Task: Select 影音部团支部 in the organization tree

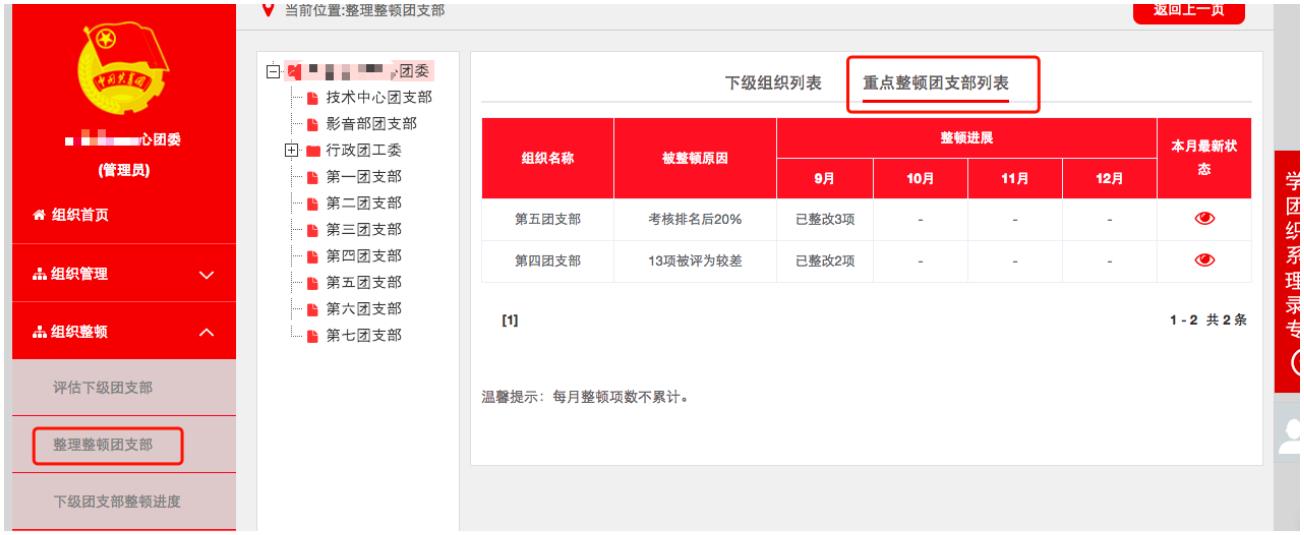Action: [371, 124]
